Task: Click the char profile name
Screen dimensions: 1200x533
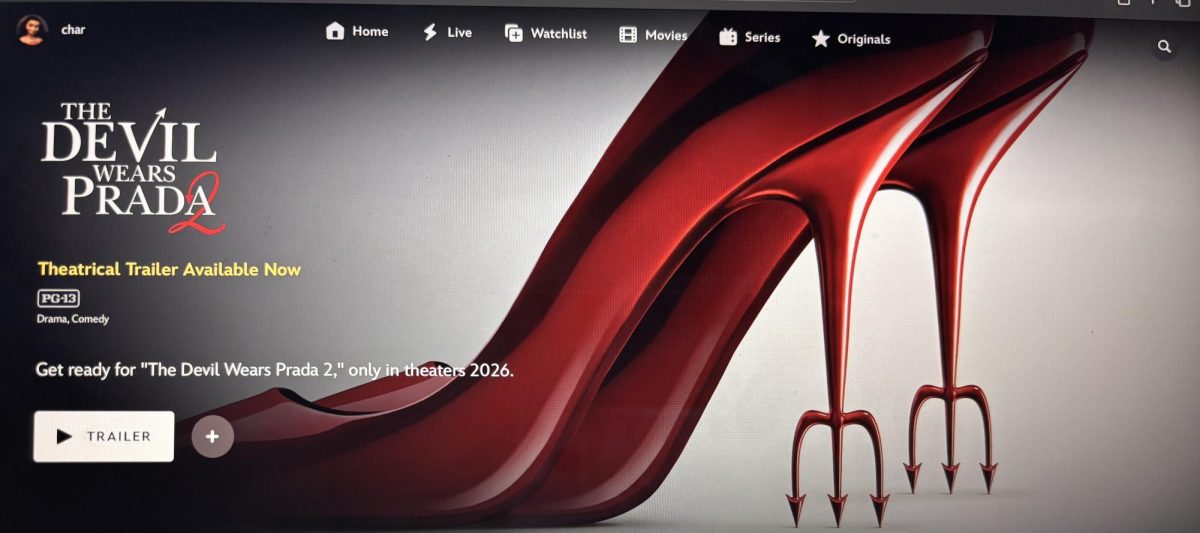Action: click(x=74, y=30)
